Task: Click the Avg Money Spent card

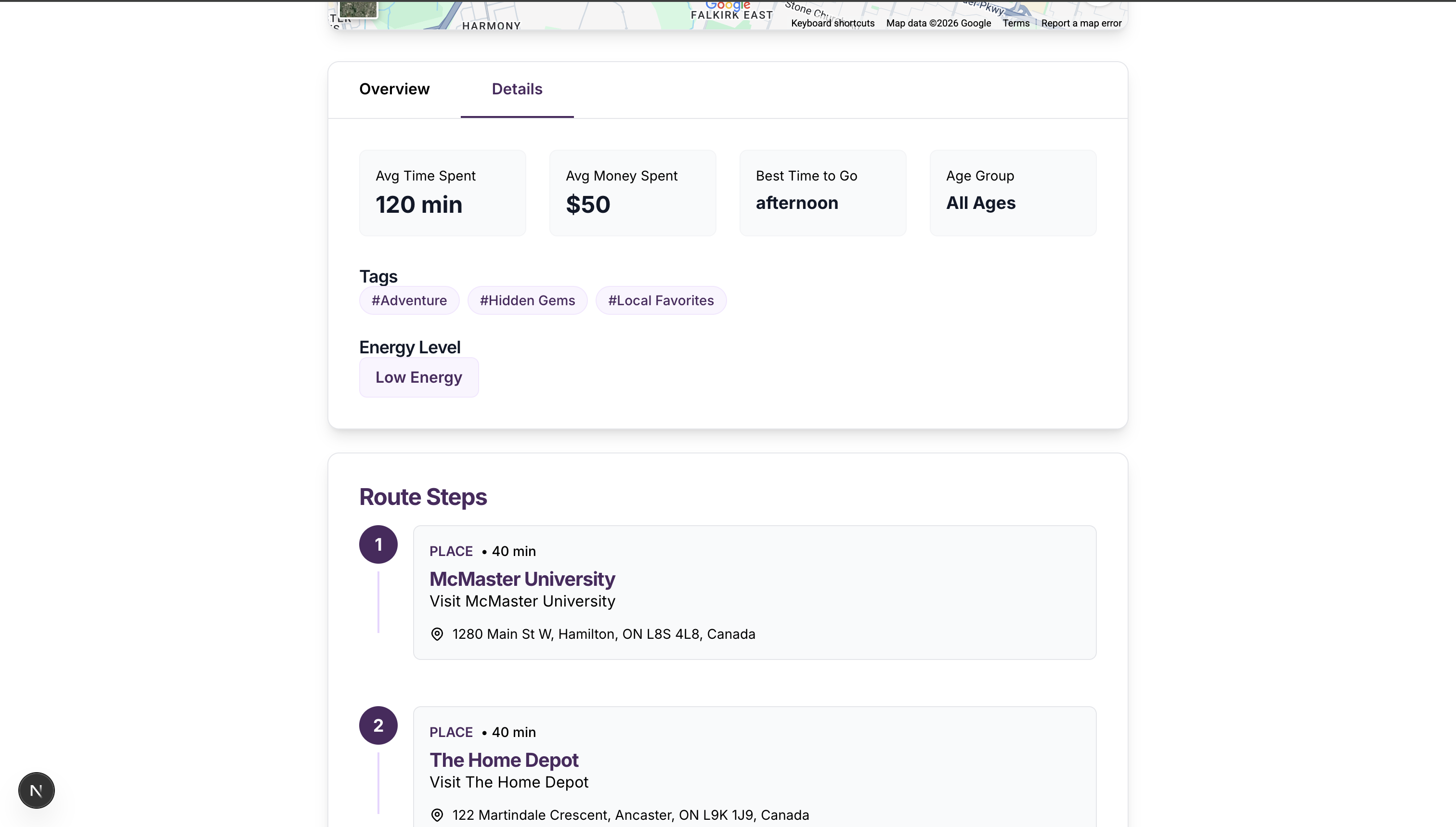Action: [x=632, y=193]
